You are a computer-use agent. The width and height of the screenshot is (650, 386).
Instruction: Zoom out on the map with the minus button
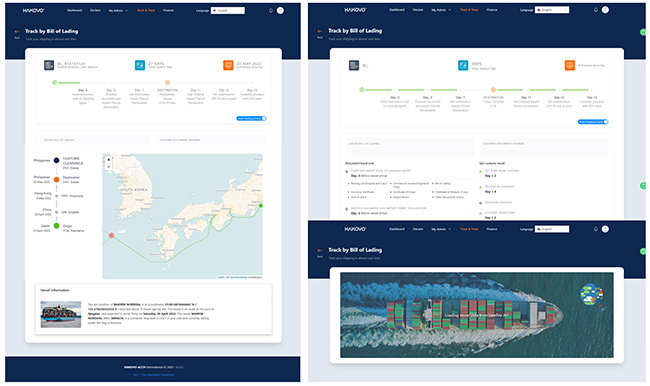[x=109, y=167]
